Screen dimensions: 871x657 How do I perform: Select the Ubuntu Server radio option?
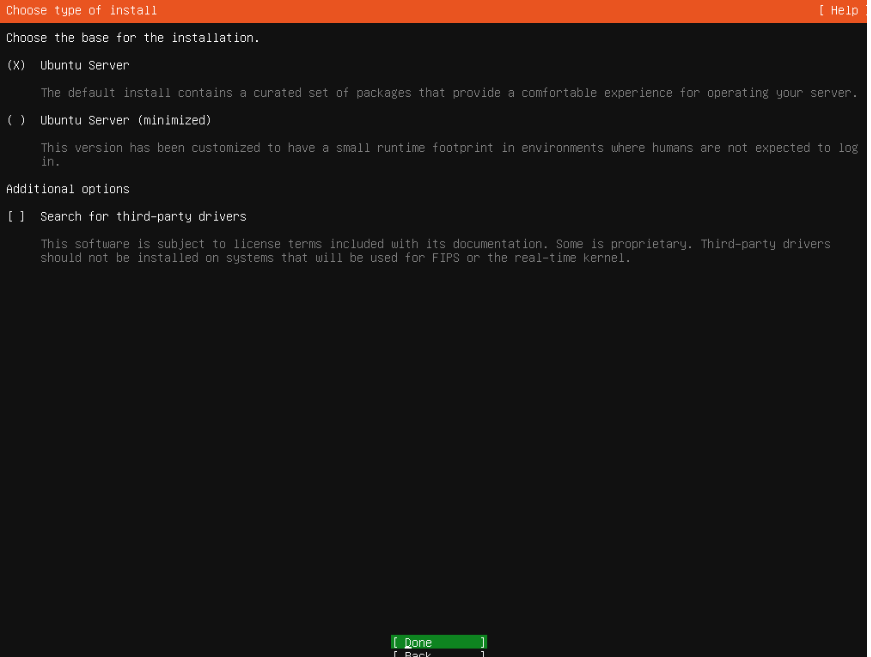coord(68,66)
